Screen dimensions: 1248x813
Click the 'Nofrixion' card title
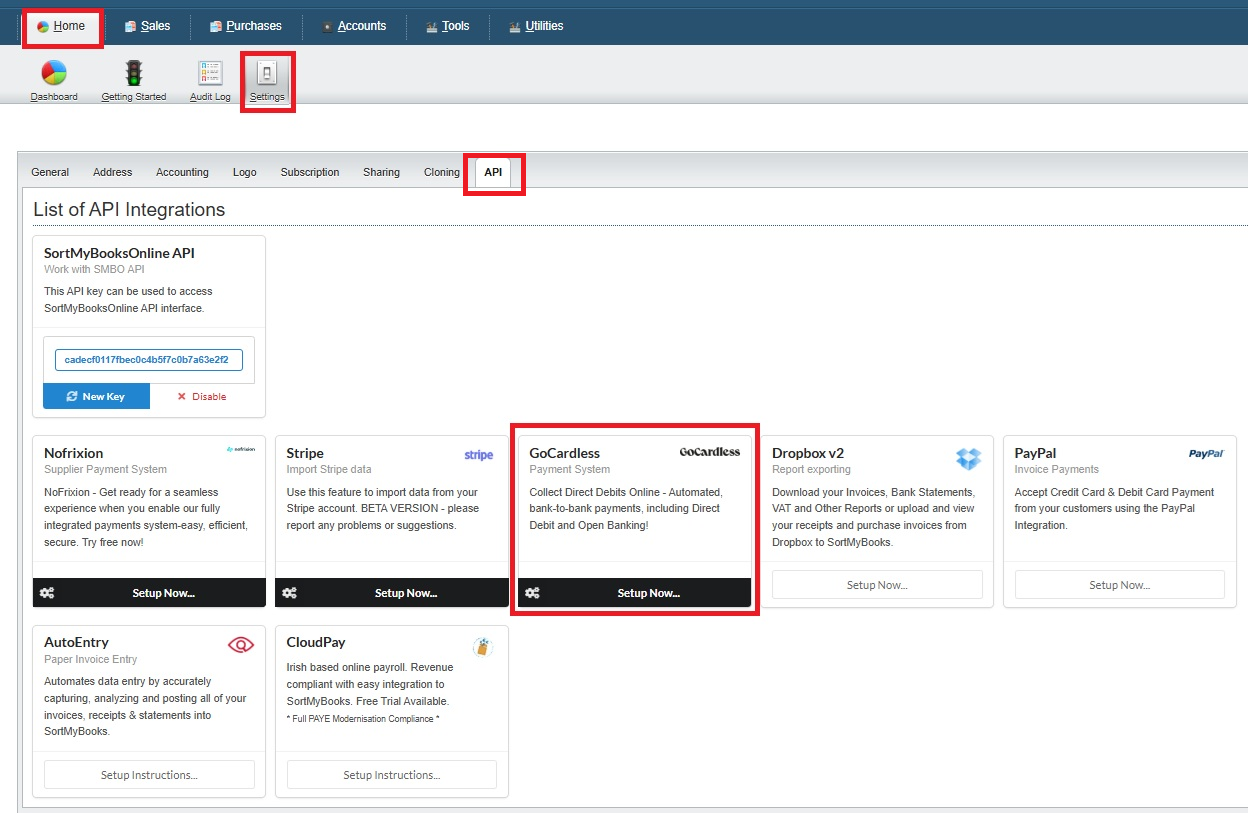74,453
